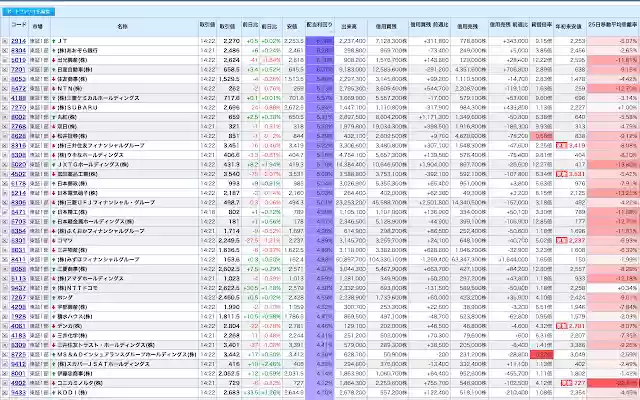Image resolution: width=640 pixels, height=400 pixels.
Task: Click the red-flagged 3,419 yearly low cell
Action: pyautogui.click(x=571, y=146)
